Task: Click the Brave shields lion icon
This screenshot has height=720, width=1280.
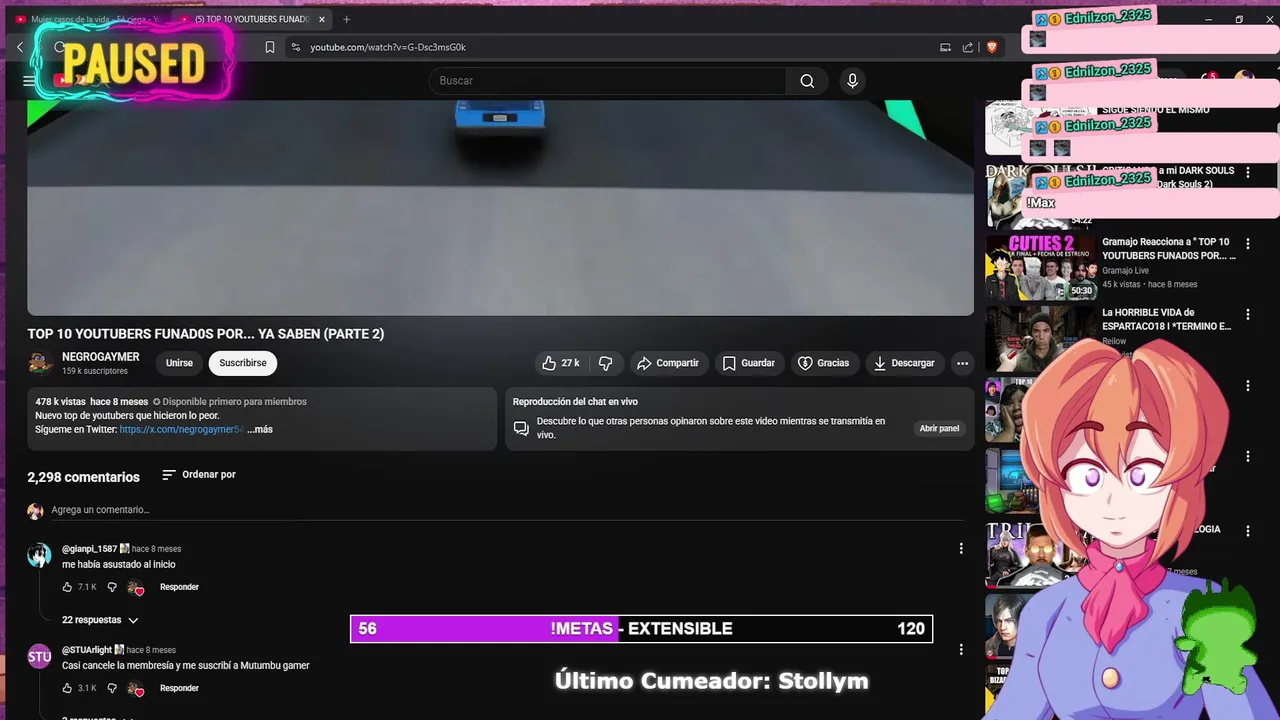Action: 992,47
